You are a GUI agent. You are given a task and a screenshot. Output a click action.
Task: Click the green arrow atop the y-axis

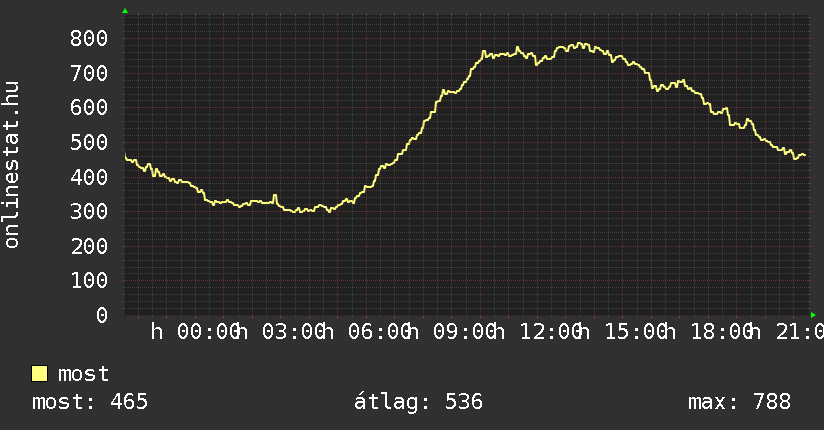tap(125, 11)
